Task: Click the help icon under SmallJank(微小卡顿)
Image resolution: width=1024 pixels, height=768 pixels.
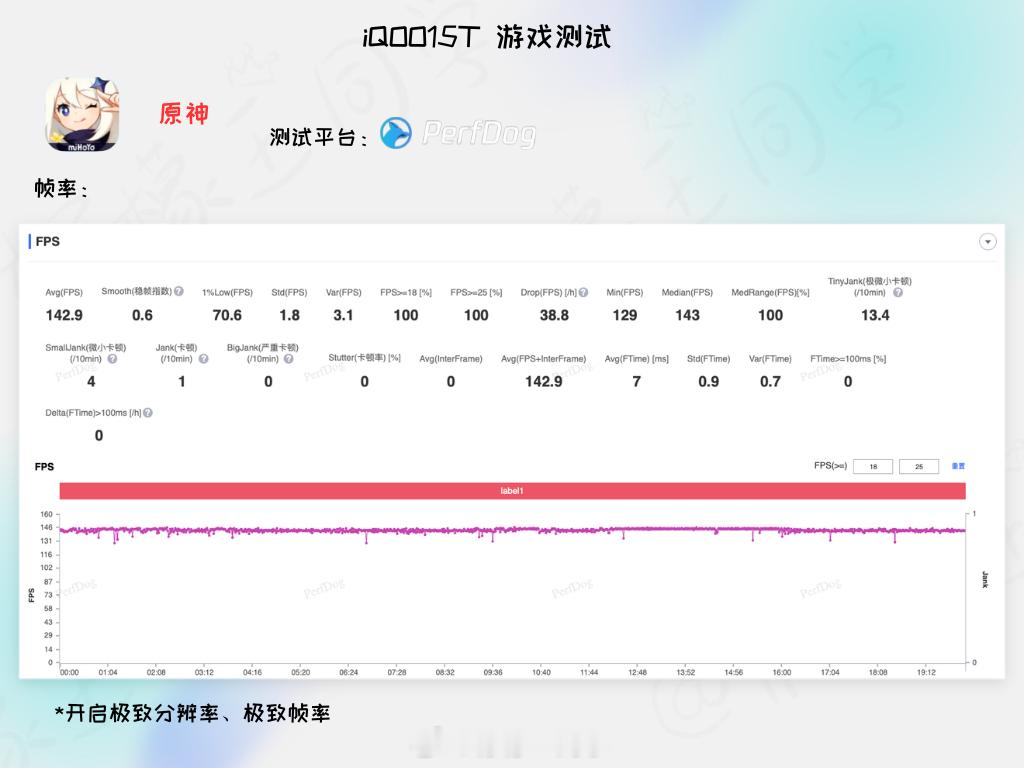Action: pos(112,359)
